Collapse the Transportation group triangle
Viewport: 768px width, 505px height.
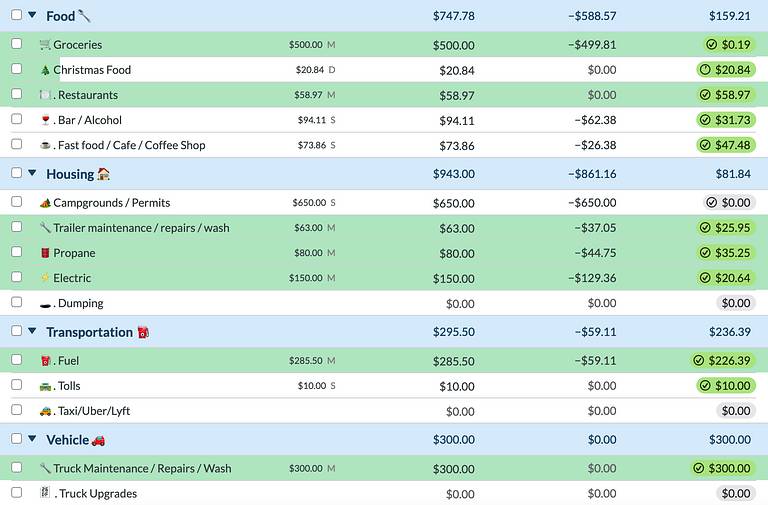coord(32,331)
